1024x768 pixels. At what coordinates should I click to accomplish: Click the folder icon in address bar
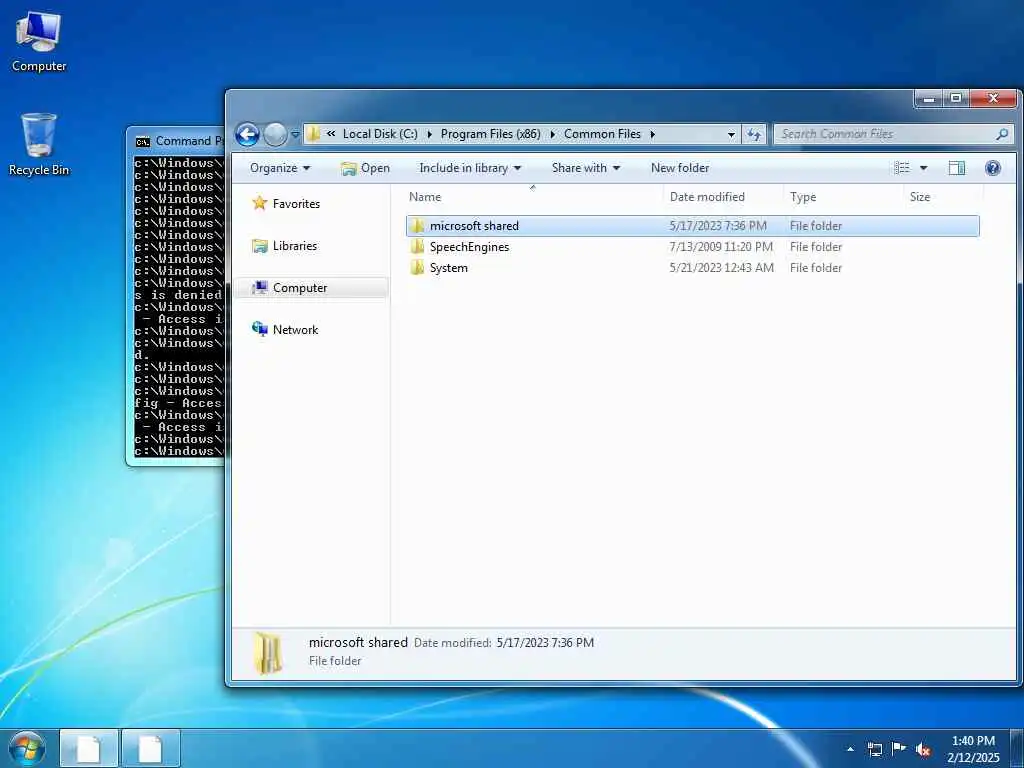(x=313, y=134)
